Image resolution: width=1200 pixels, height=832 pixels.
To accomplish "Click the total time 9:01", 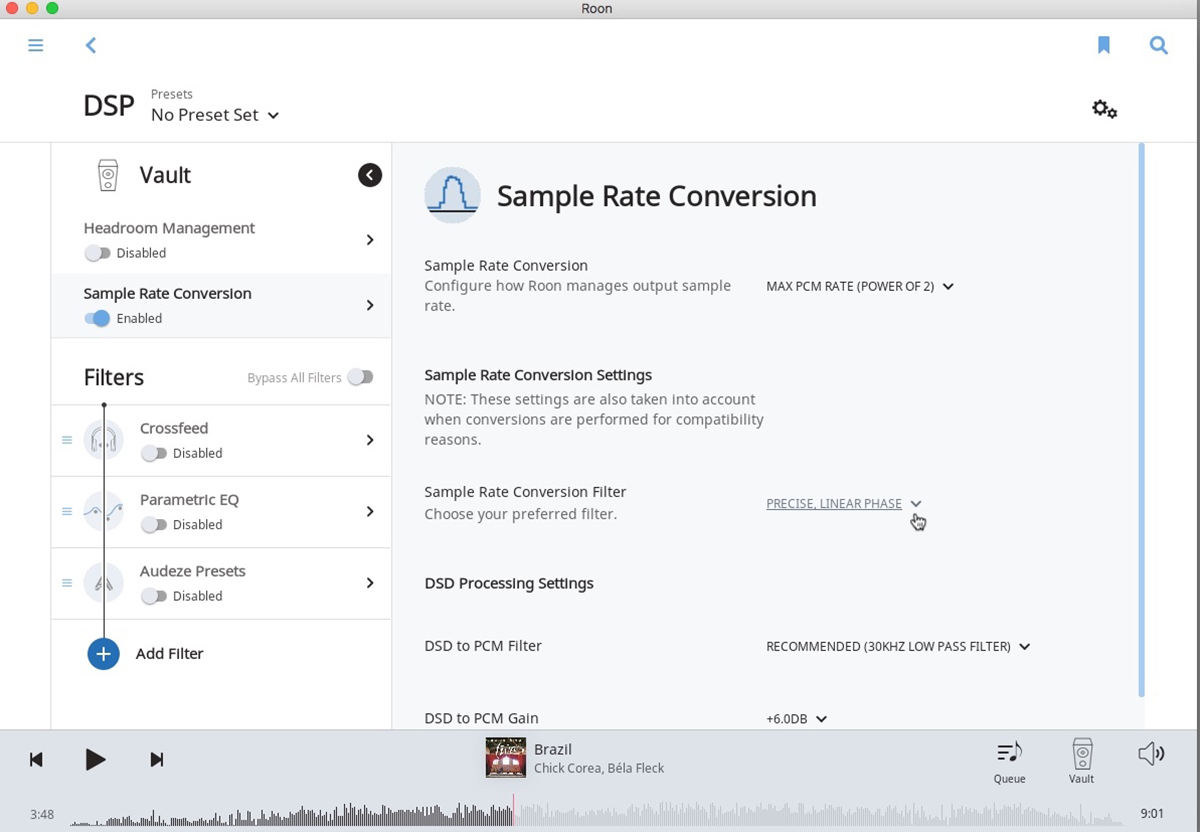I will 1152,814.
